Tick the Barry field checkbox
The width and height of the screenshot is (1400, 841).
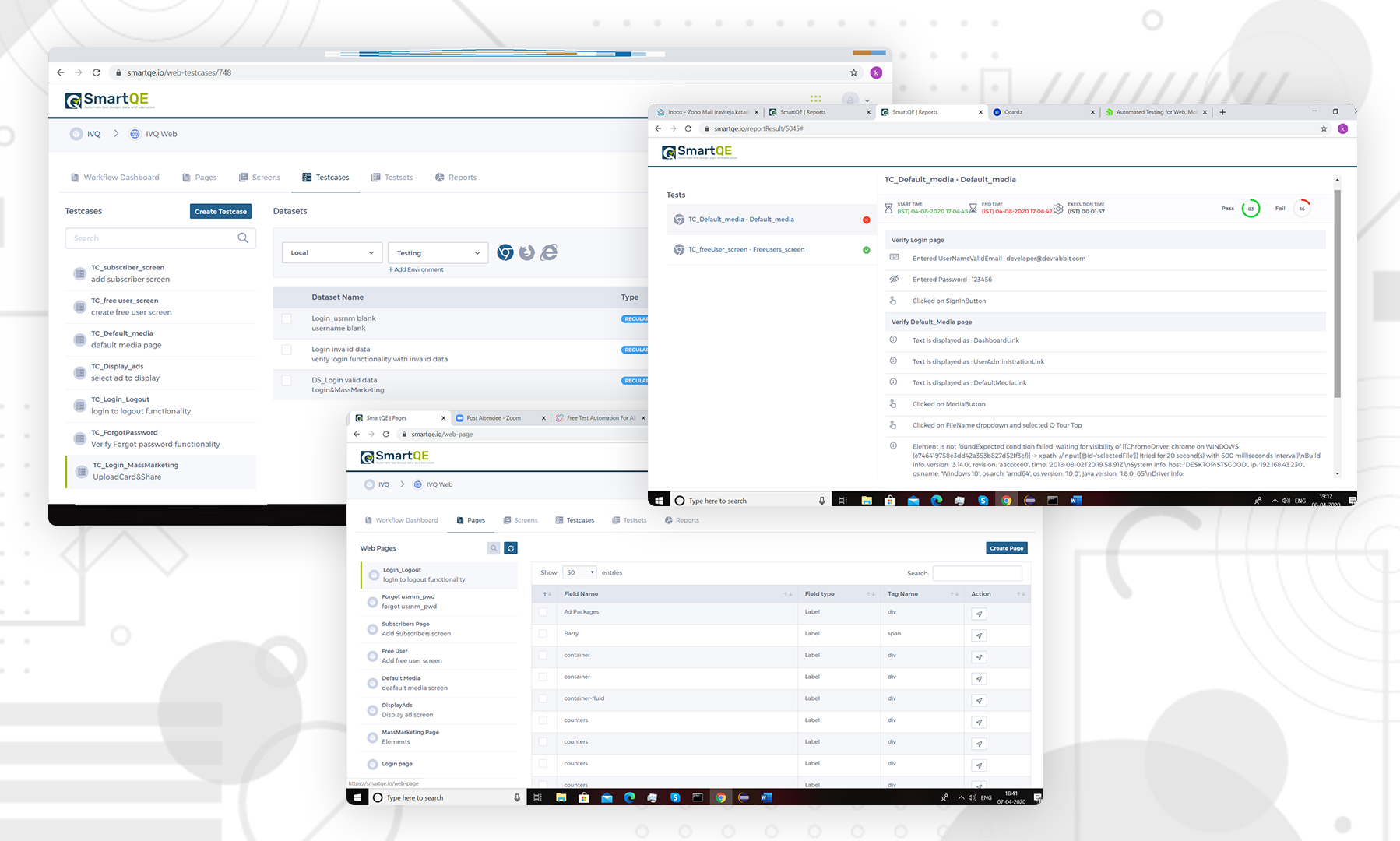point(543,634)
